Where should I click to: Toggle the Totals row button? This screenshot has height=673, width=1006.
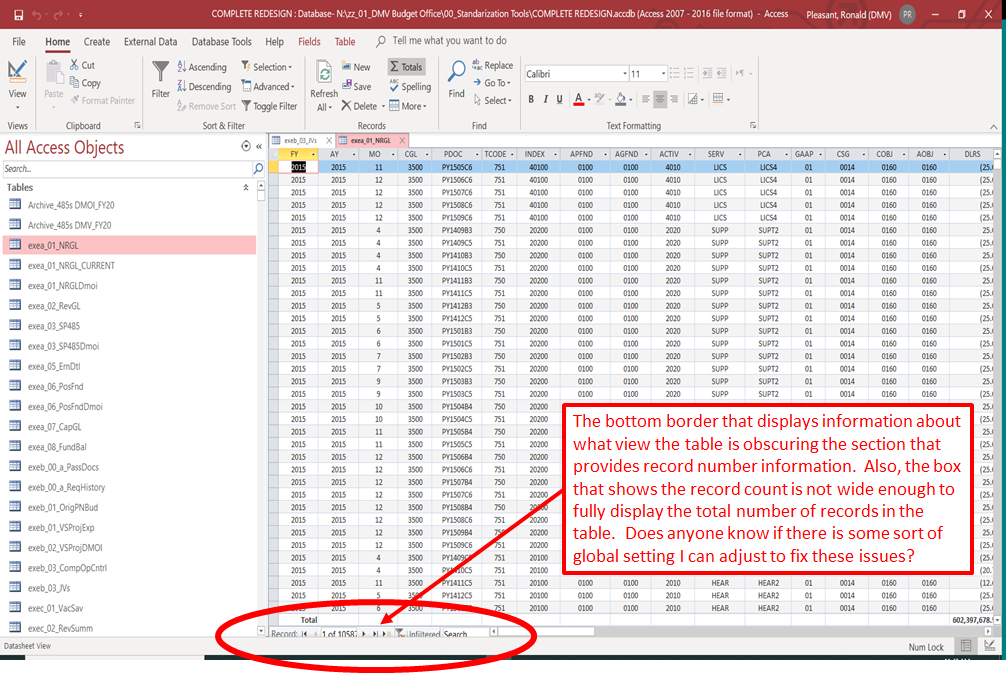406,67
